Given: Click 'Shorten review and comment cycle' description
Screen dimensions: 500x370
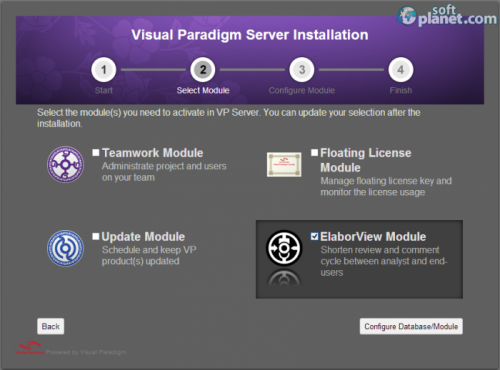Looking at the screenshot, I should [x=384, y=261].
